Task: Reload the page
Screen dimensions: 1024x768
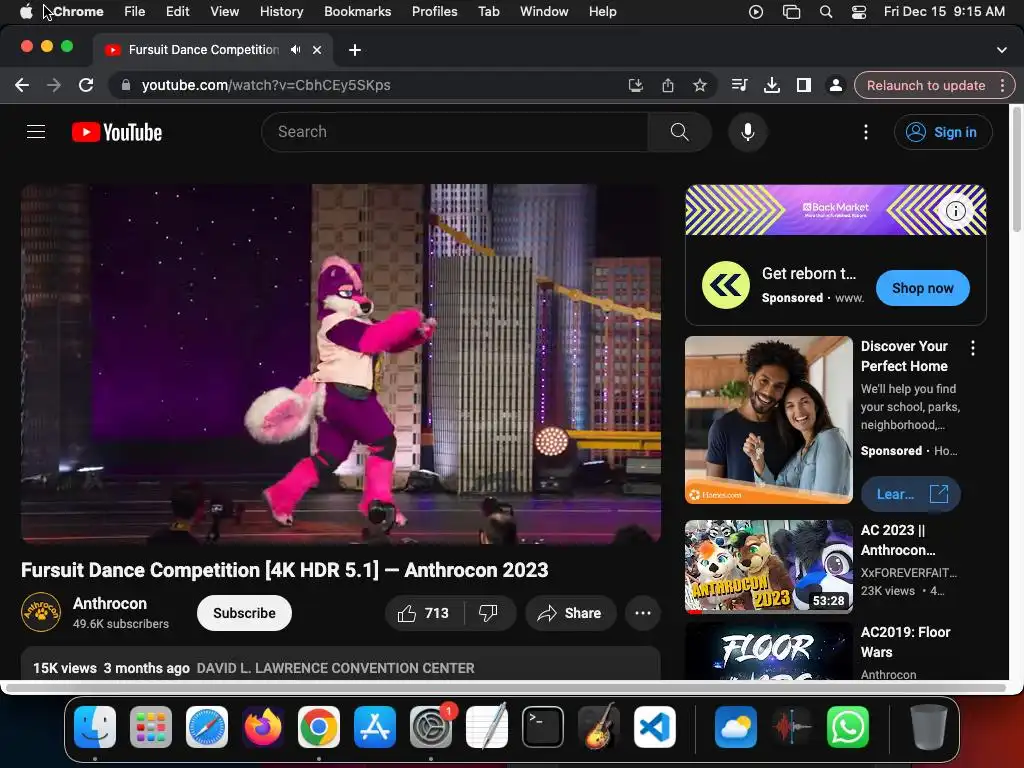Action: coord(86,86)
